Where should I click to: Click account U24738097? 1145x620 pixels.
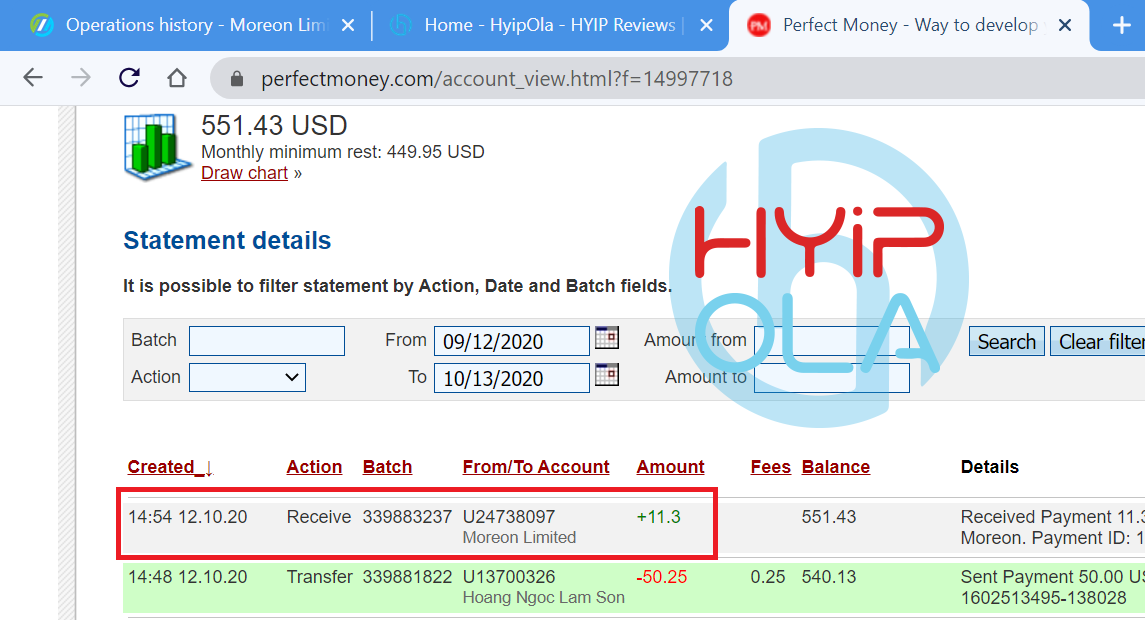(509, 517)
